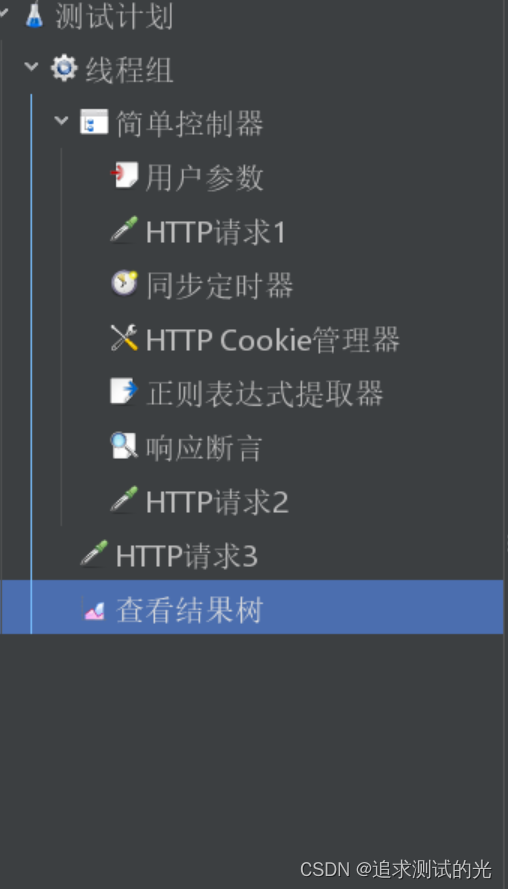Collapse the 简单控制器 node arrow

pos(61,121)
